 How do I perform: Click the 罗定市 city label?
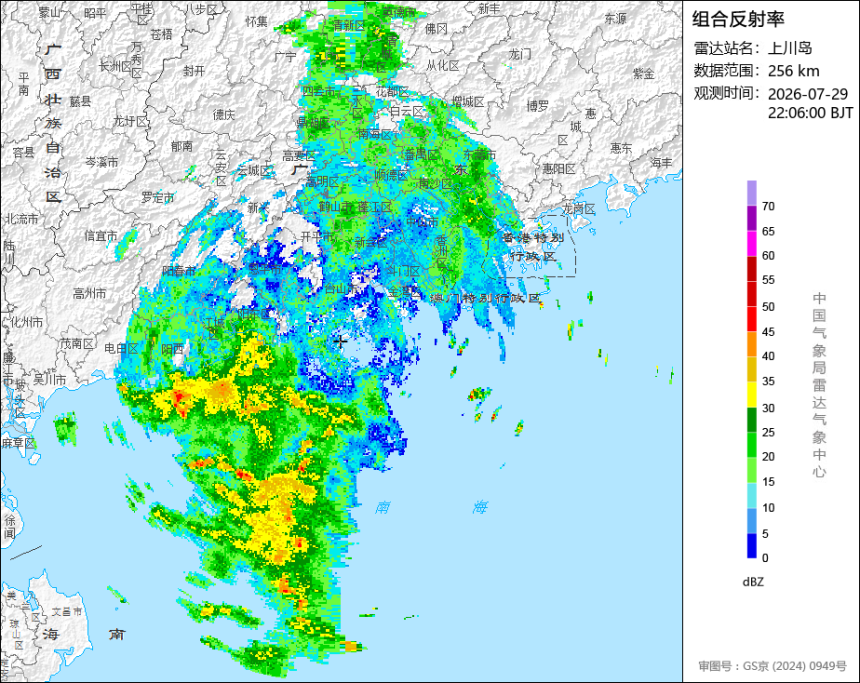(157, 197)
